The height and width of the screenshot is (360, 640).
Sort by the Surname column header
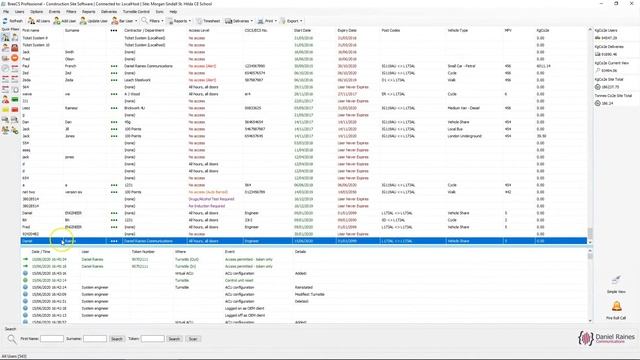tap(72, 31)
